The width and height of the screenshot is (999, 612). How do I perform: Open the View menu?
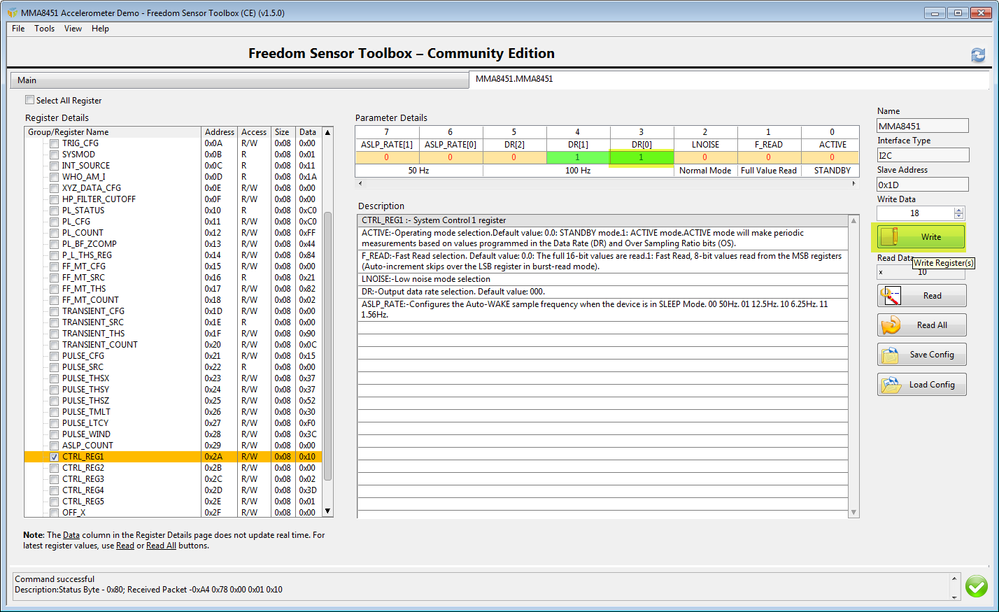(x=73, y=29)
